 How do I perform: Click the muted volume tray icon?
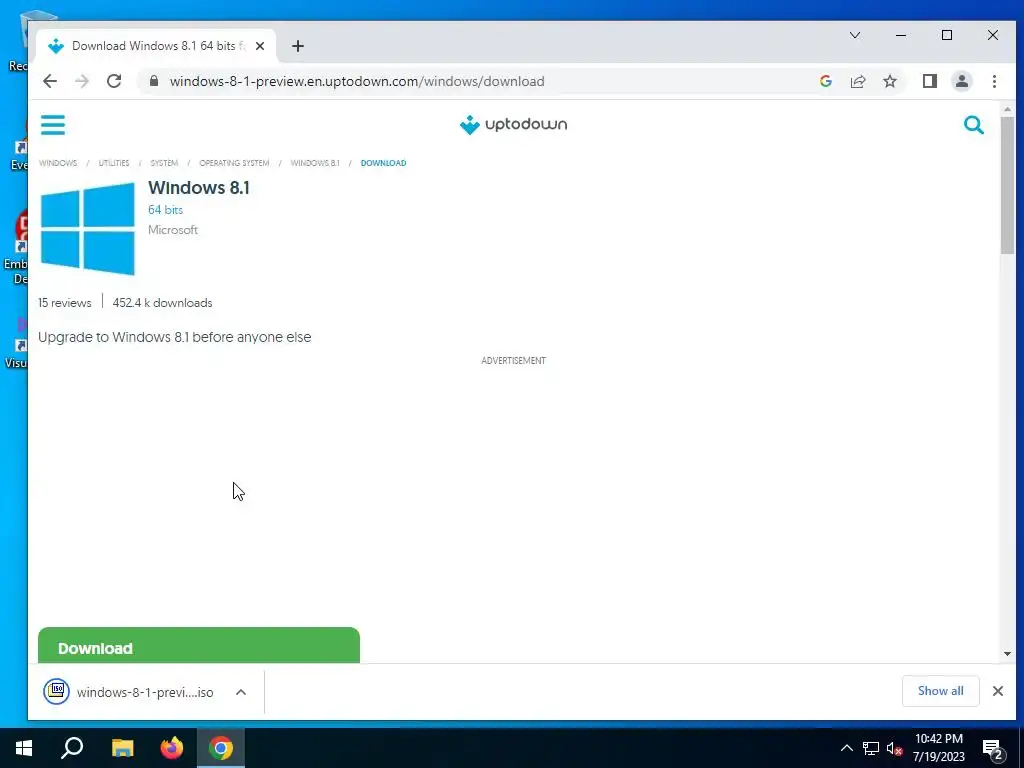coord(894,748)
